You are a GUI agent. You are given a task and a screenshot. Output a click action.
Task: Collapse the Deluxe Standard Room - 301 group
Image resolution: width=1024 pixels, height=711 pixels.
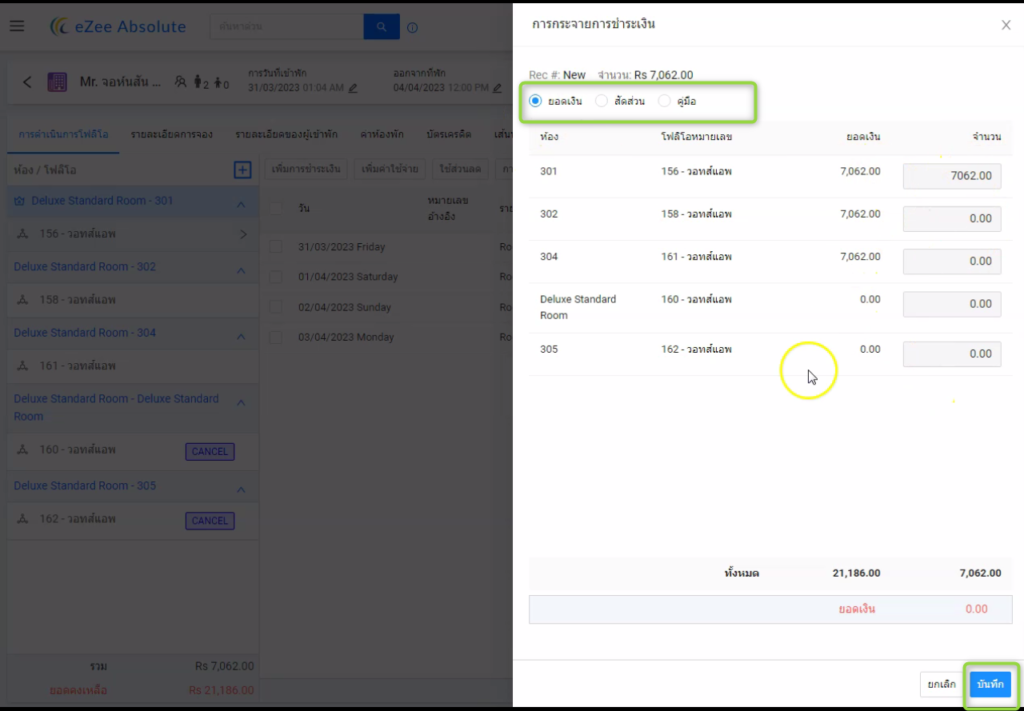pos(241,204)
